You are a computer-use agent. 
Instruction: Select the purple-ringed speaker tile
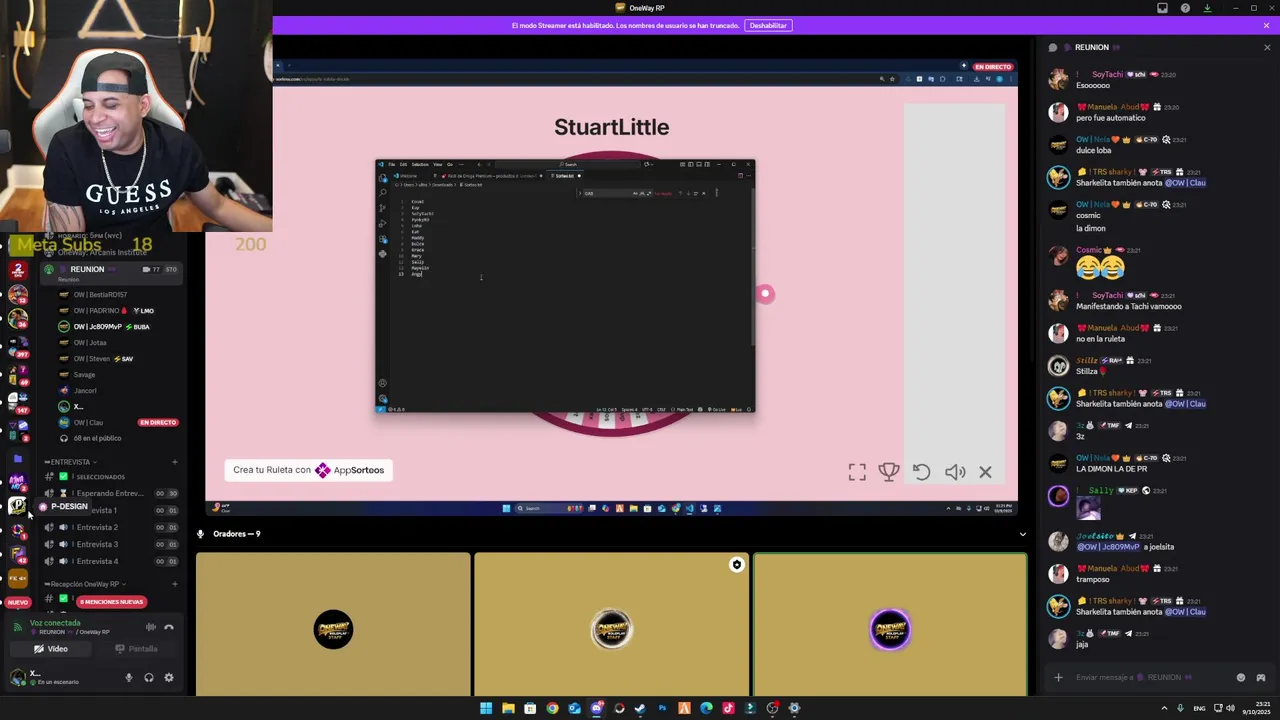pos(890,624)
